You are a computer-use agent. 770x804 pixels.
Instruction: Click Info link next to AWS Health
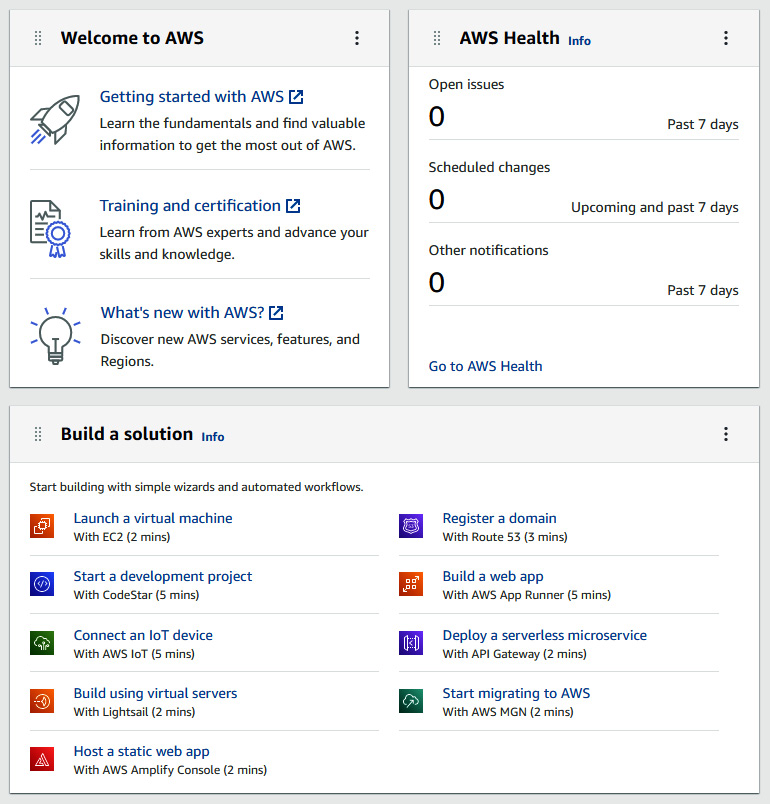click(579, 41)
